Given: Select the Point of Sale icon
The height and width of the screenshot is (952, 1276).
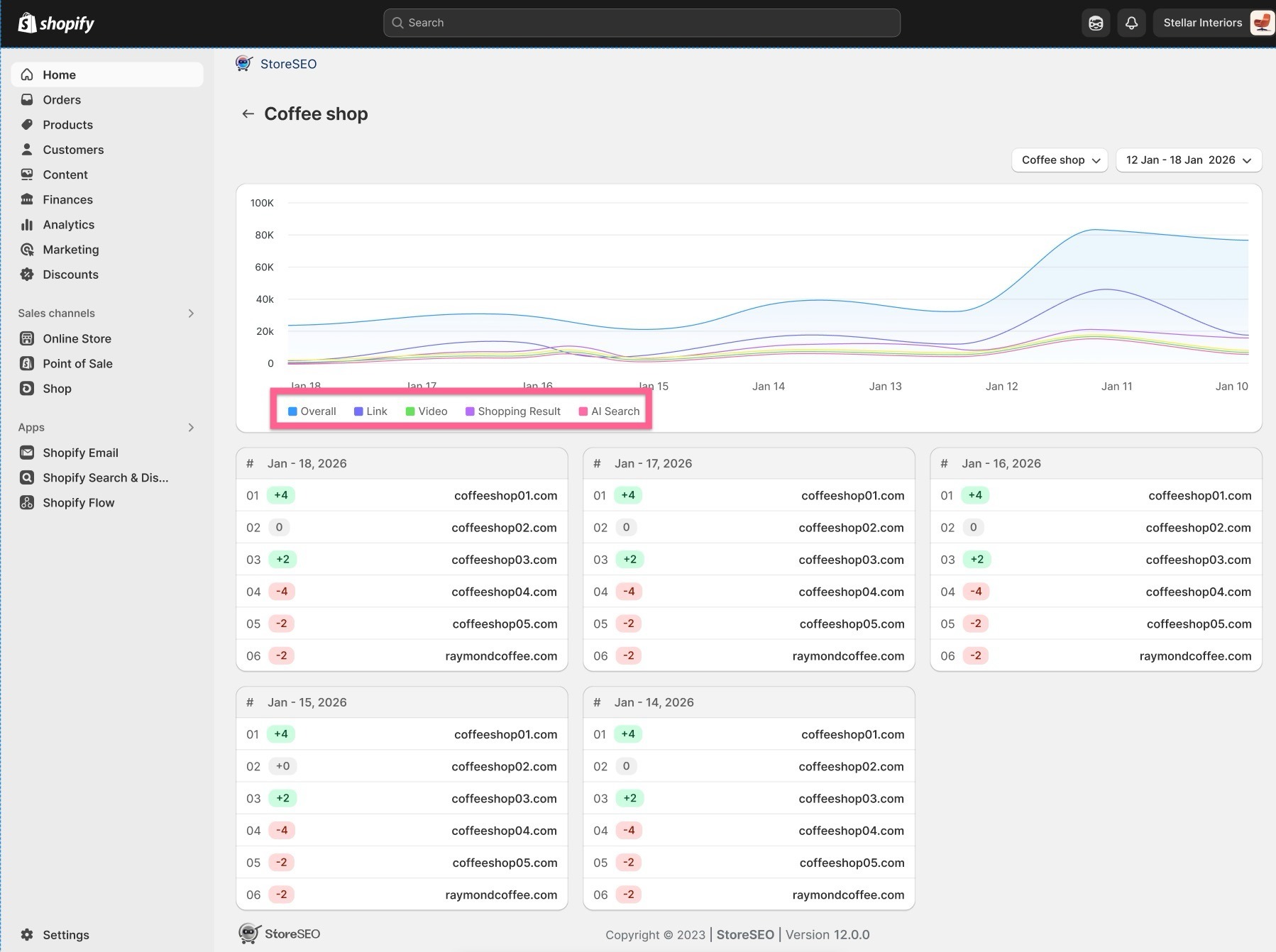Looking at the screenshot, I should (x=26, y=363).
